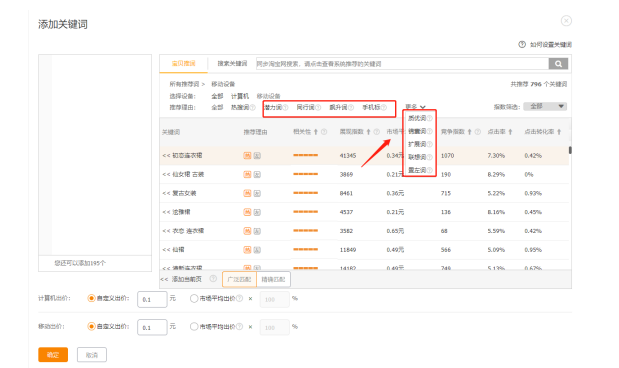Filter by 热搜词 reason

(x=240, y=107)
